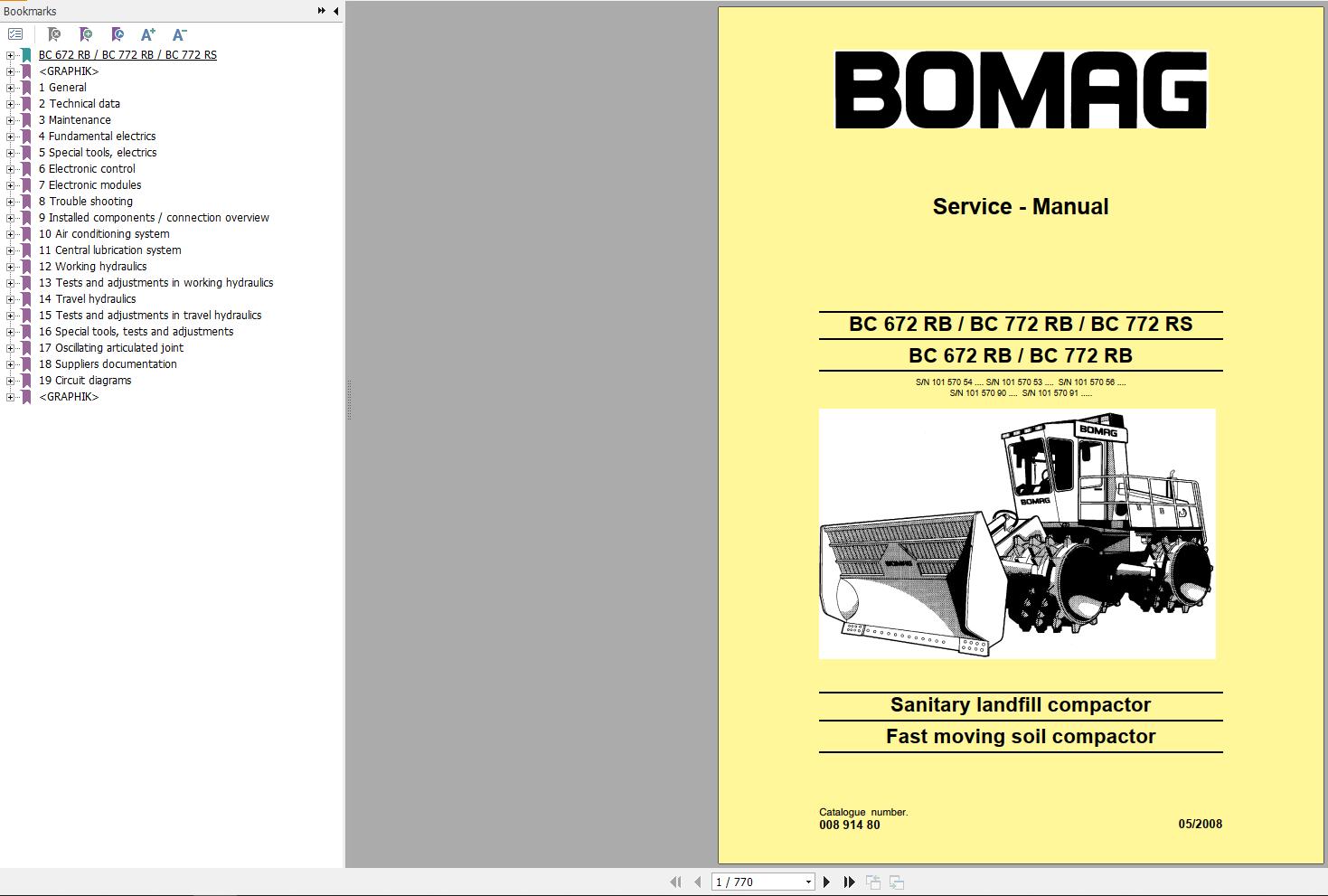This screenshot has width=1328, height=896.
Task: Click the panel splitter grip beside Bookmarks pane
Action: [x=349, y=400]
